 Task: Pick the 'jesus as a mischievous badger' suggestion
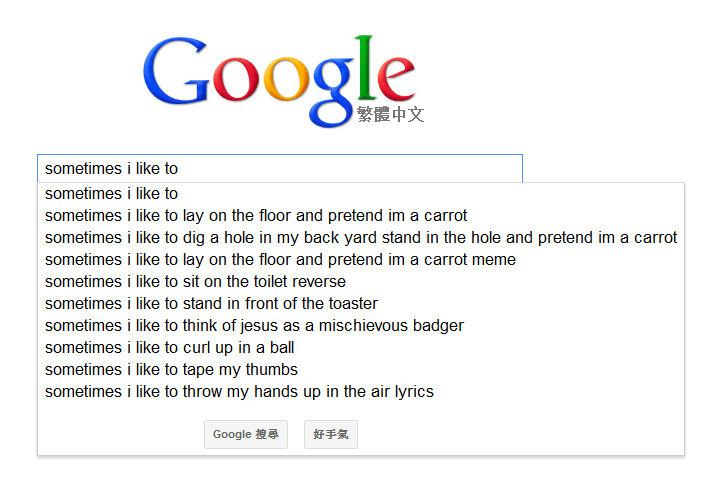(x=254, y=326)
